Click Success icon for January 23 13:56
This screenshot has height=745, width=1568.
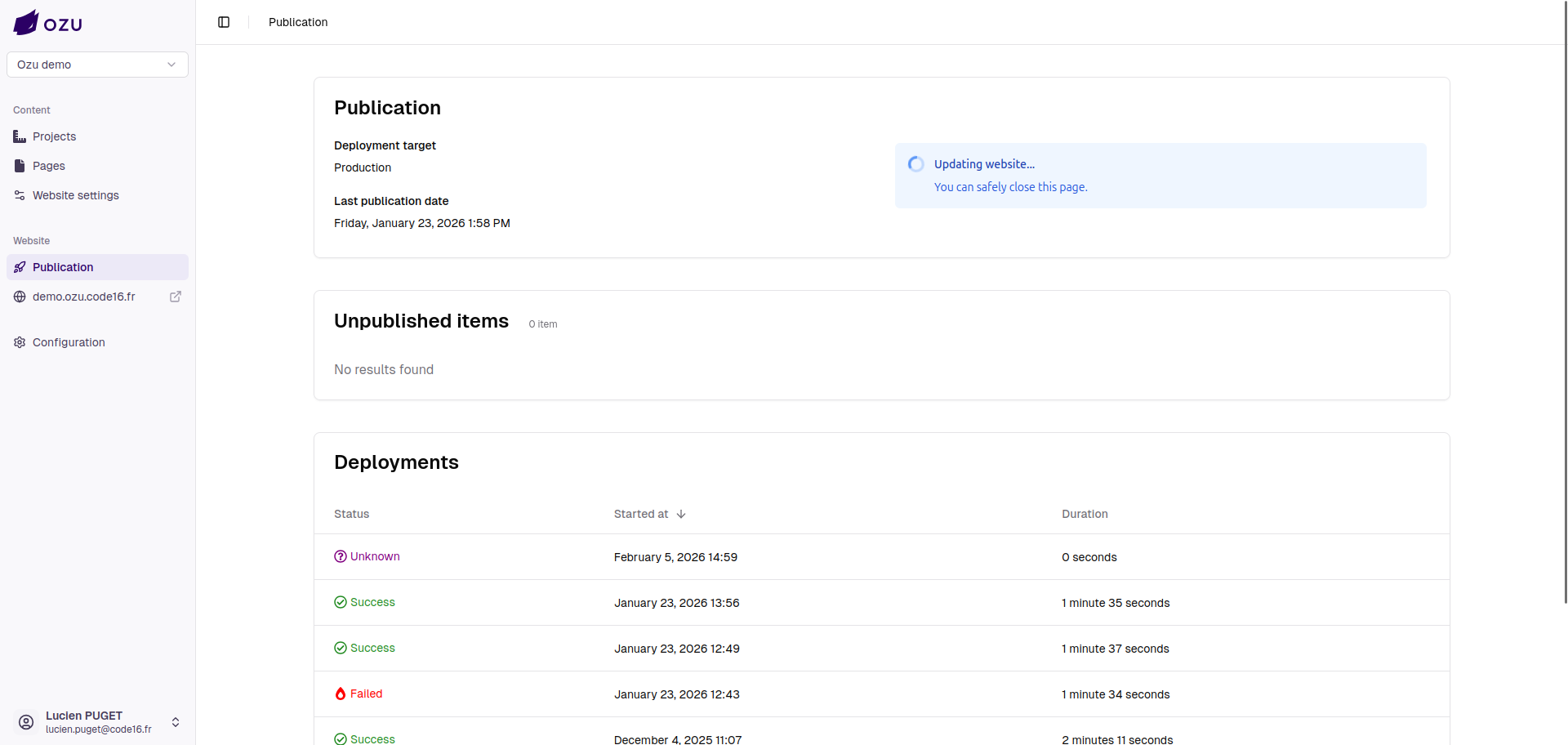341,602
